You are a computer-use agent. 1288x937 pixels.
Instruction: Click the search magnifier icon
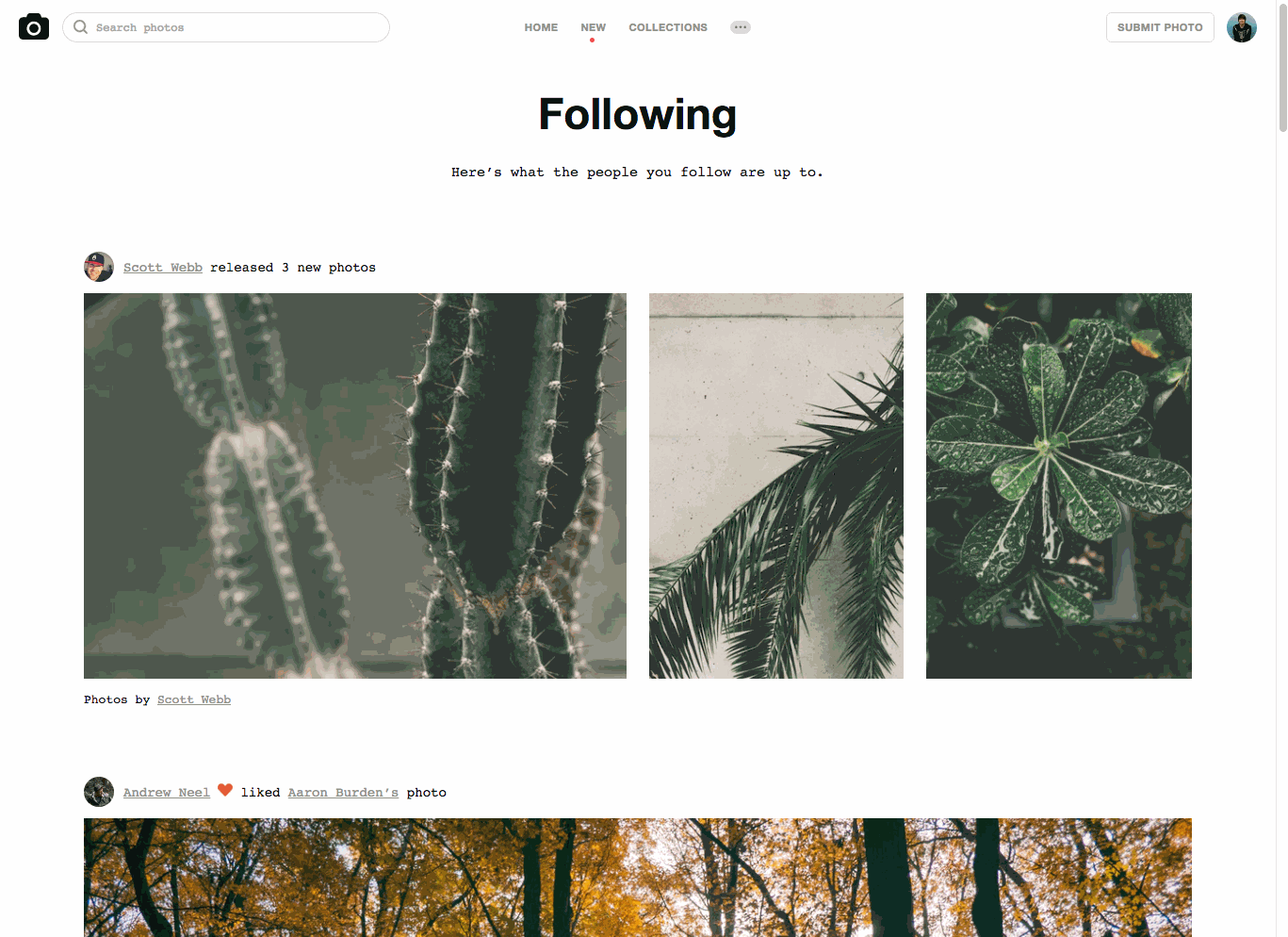click(81, 27)
